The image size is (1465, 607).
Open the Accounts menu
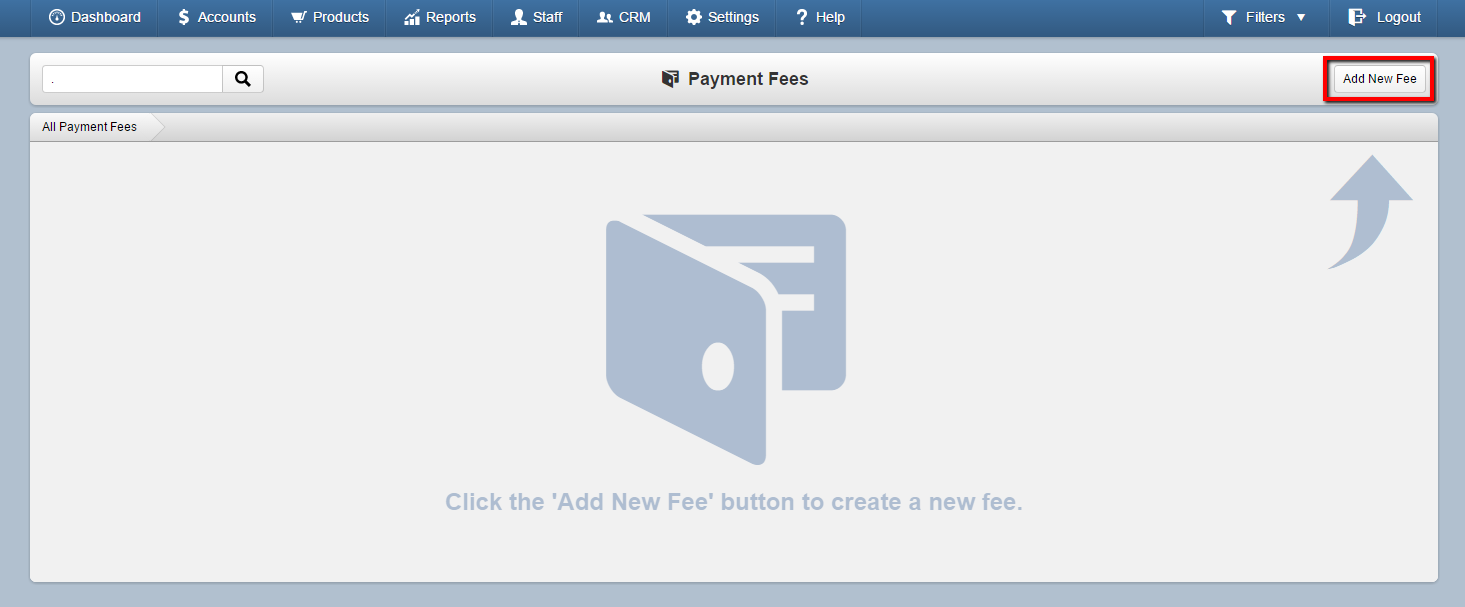click(x=215, y=17)
